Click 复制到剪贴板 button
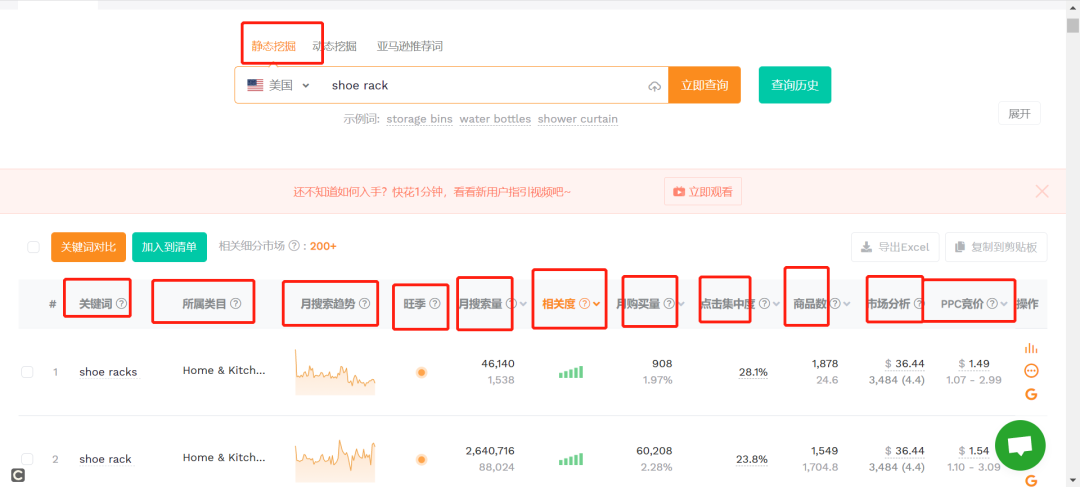This screenshot has height=487, width=1080. [996, 247]
